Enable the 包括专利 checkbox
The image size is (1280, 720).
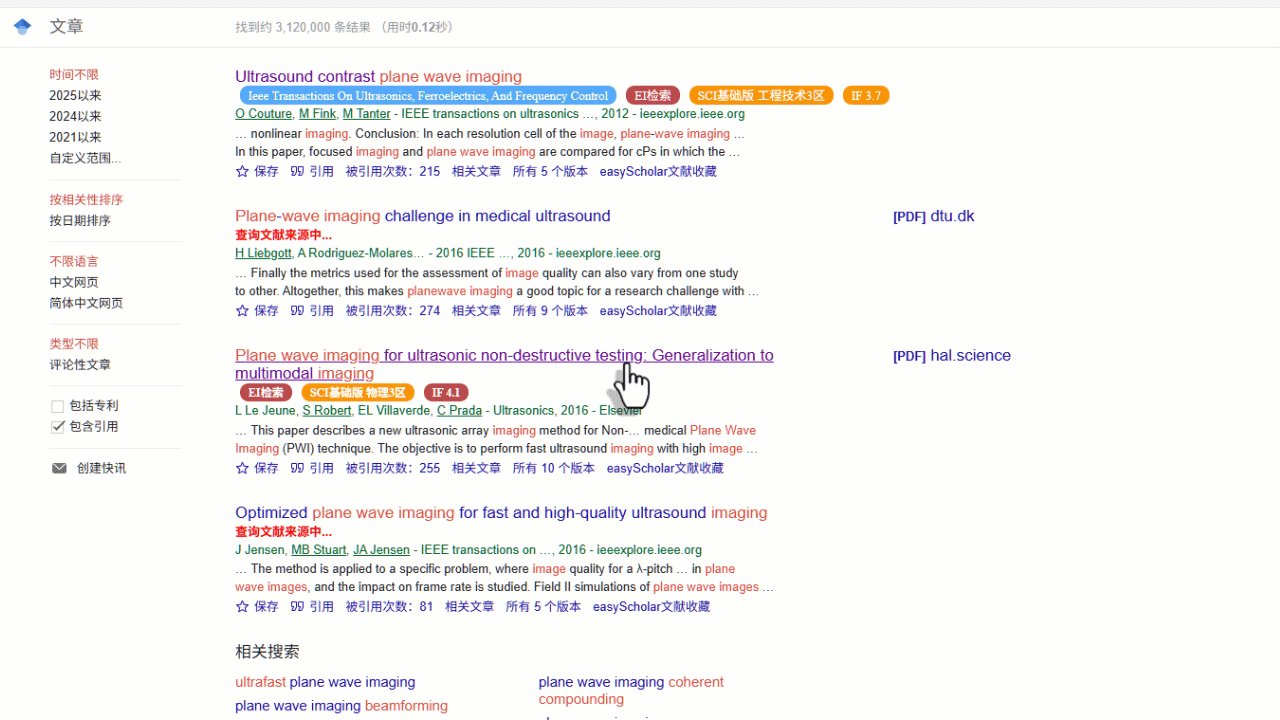(58, 406)
